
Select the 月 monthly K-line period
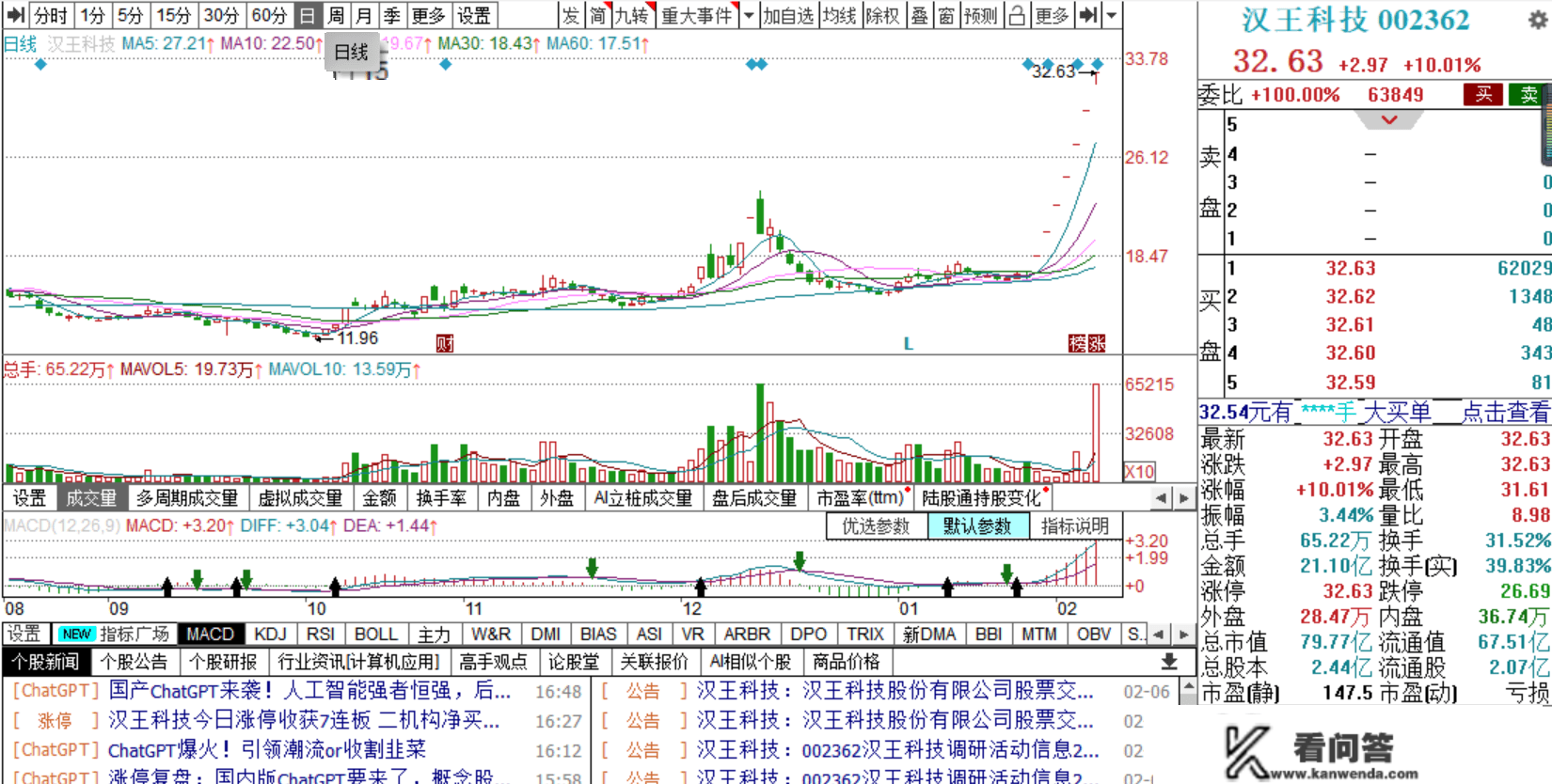(x=364, y=15)
